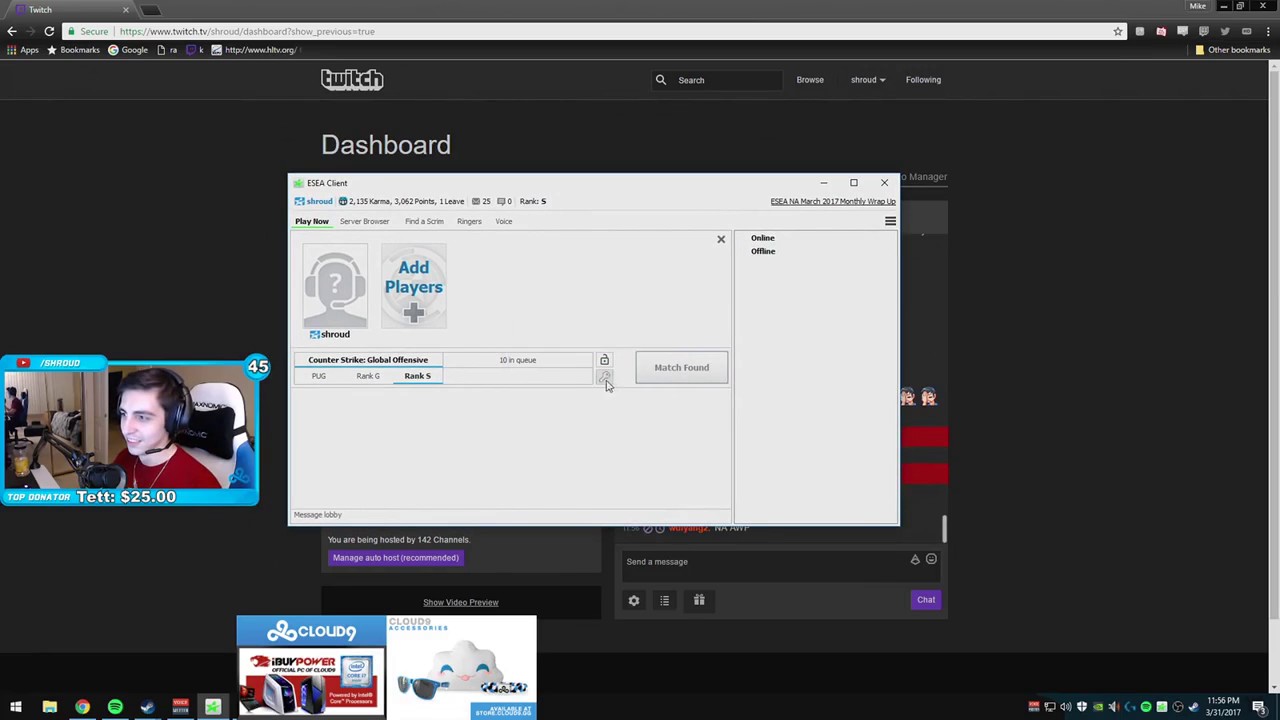Click the 10 in queue status text

517,360
